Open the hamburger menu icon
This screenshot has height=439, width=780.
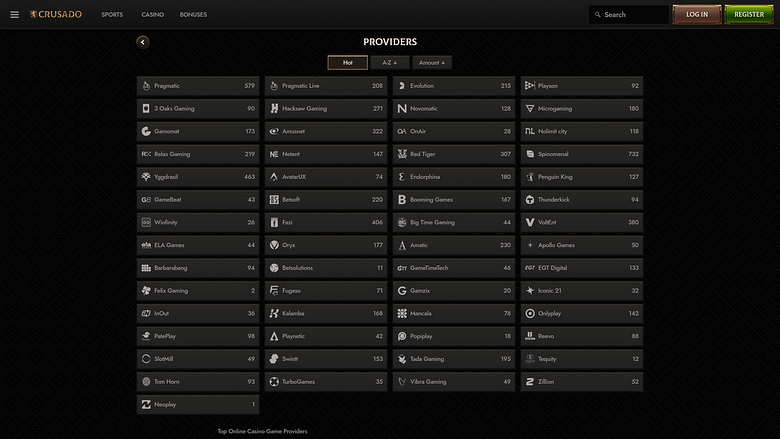(x=14, y=14)
